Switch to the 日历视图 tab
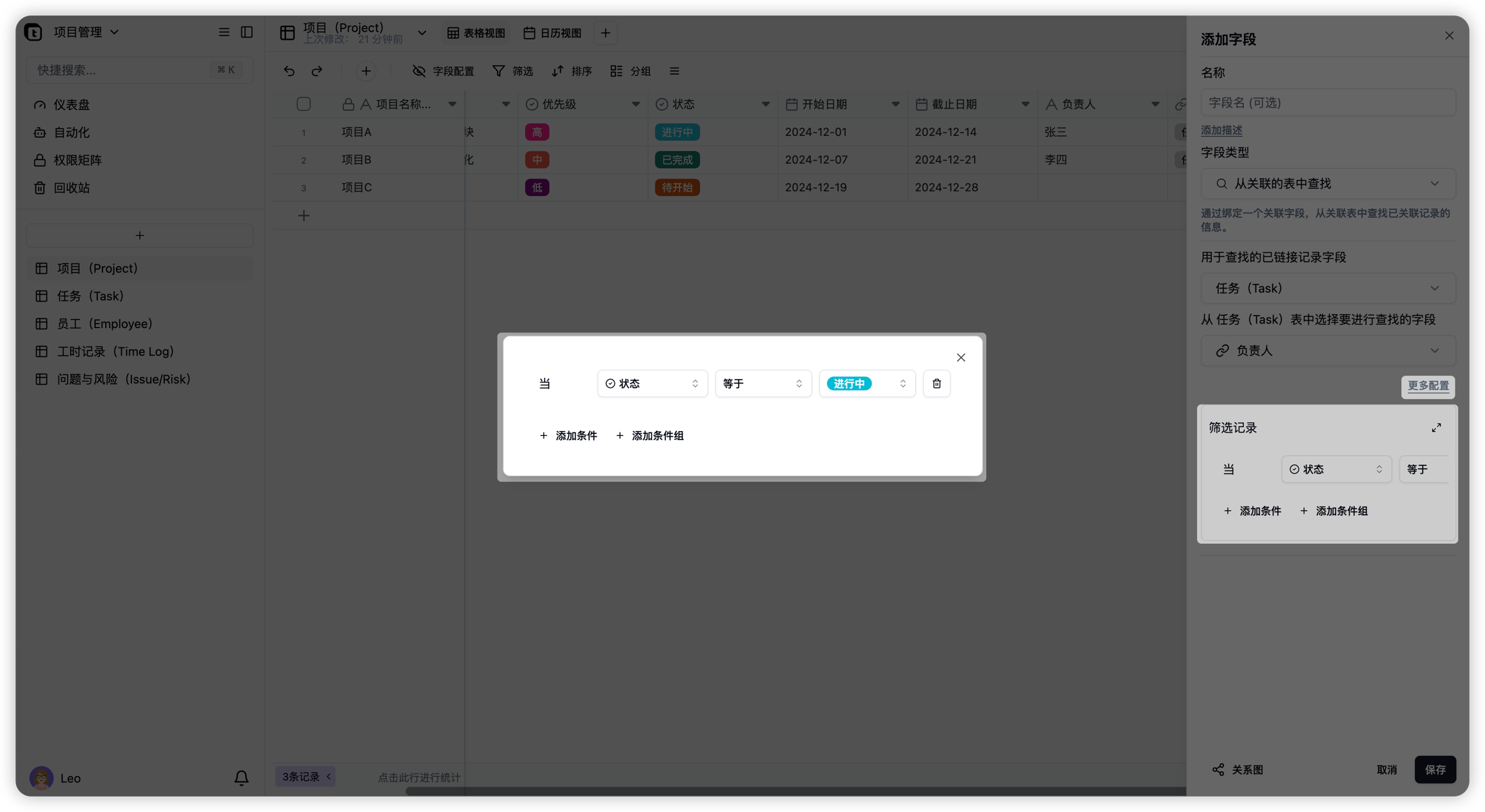 click(552, 33)
